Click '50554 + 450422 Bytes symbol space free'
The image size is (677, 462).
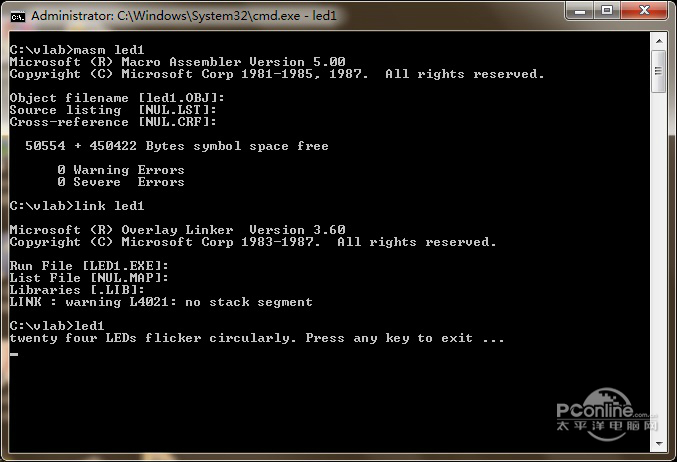click(x=177, y=146)
